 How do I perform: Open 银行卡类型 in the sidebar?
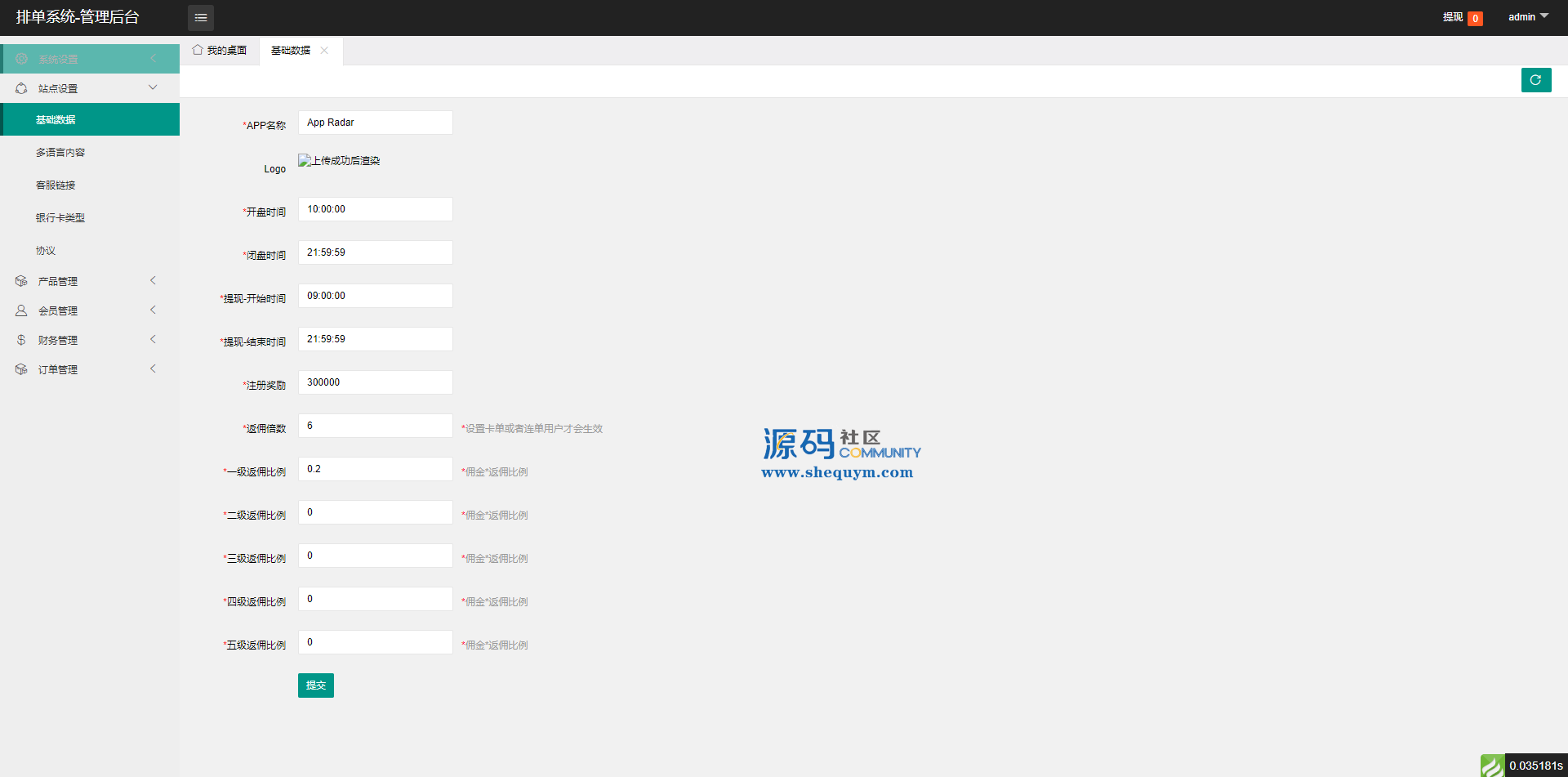(90, 217)
